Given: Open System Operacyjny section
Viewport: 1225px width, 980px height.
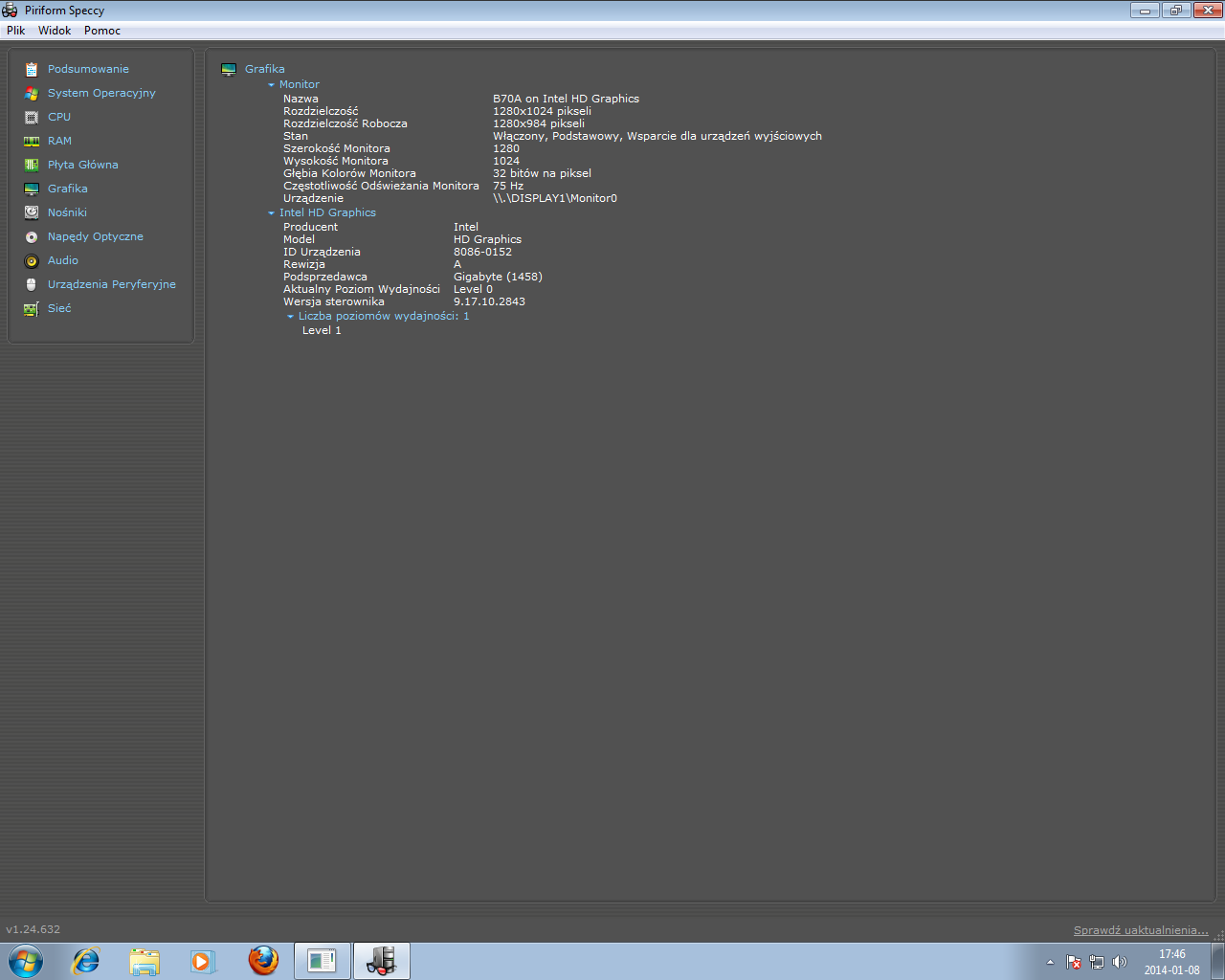Looking at the screenshot, I should click(x=101, y=93).
